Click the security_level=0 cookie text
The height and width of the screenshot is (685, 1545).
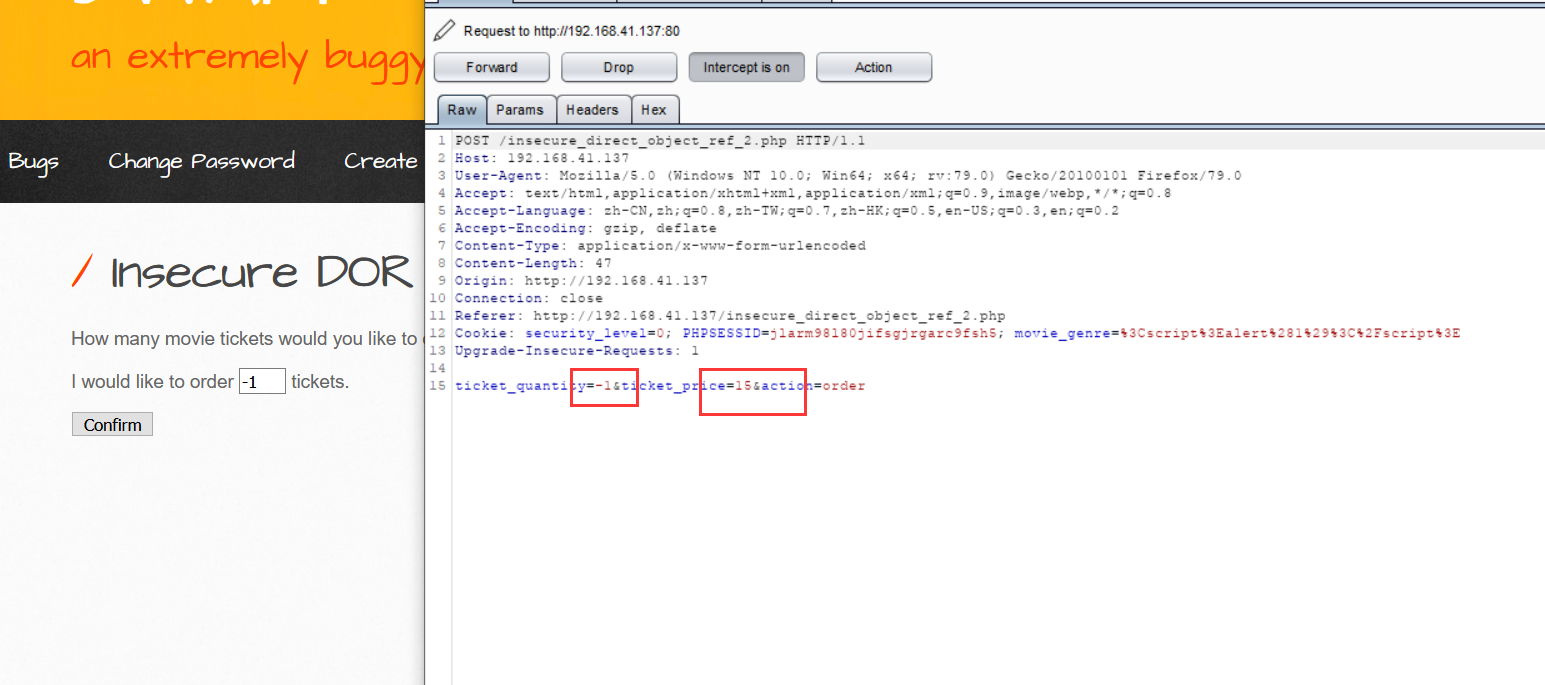click(x=596, y=333)
